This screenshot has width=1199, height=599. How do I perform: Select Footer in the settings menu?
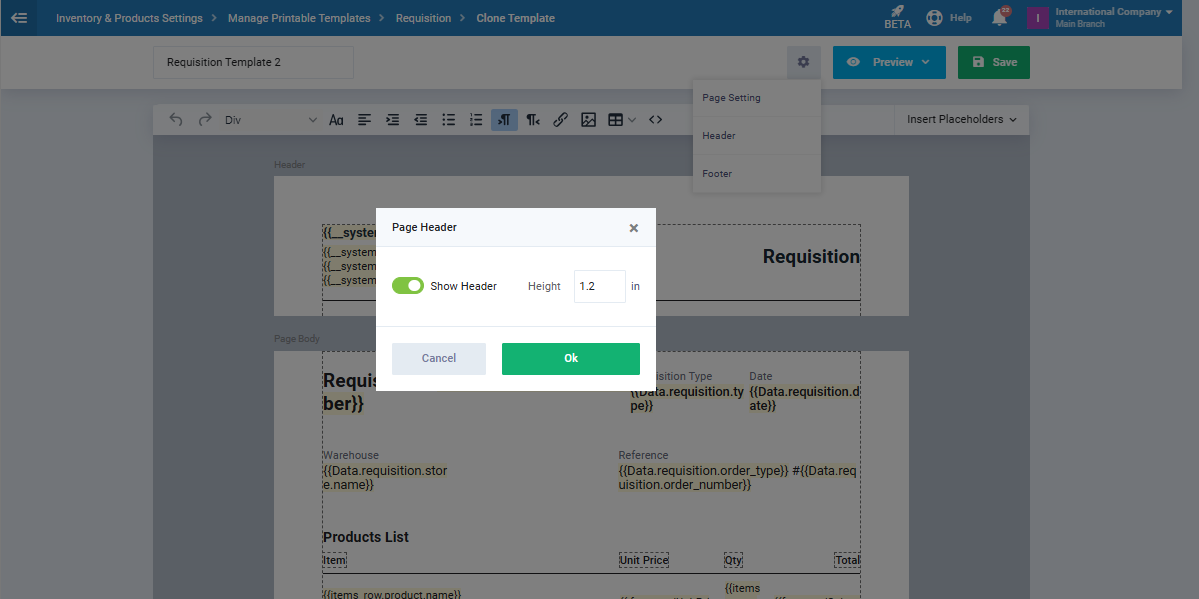point(717,174)
